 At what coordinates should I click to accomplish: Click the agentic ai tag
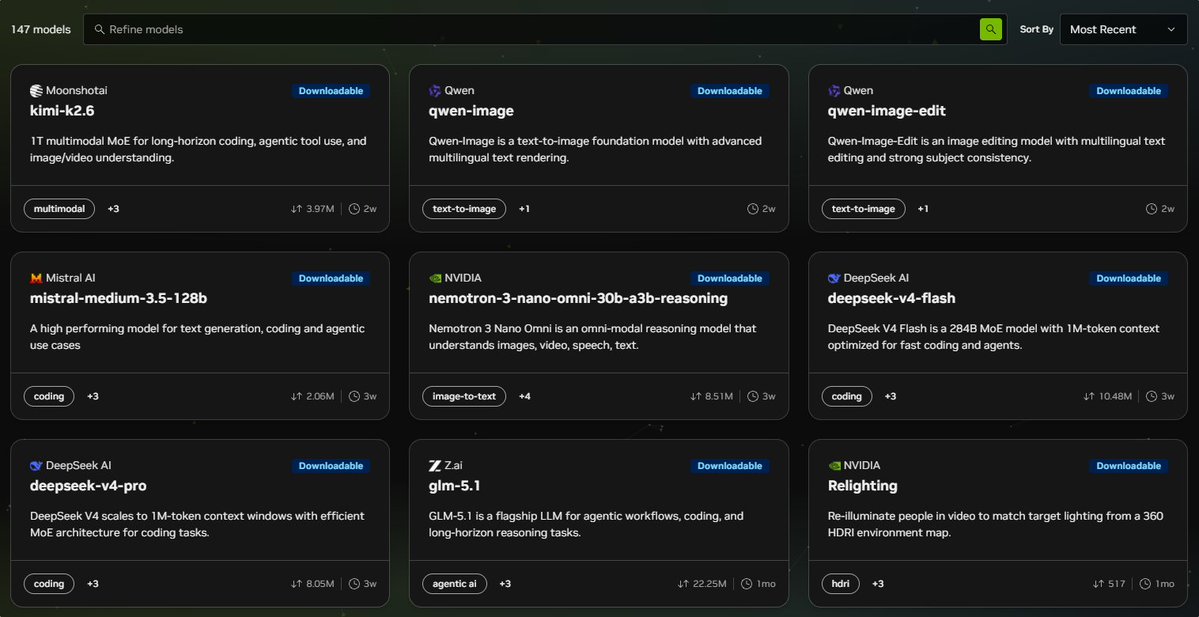pyautogui.click(x=454, y=583)
